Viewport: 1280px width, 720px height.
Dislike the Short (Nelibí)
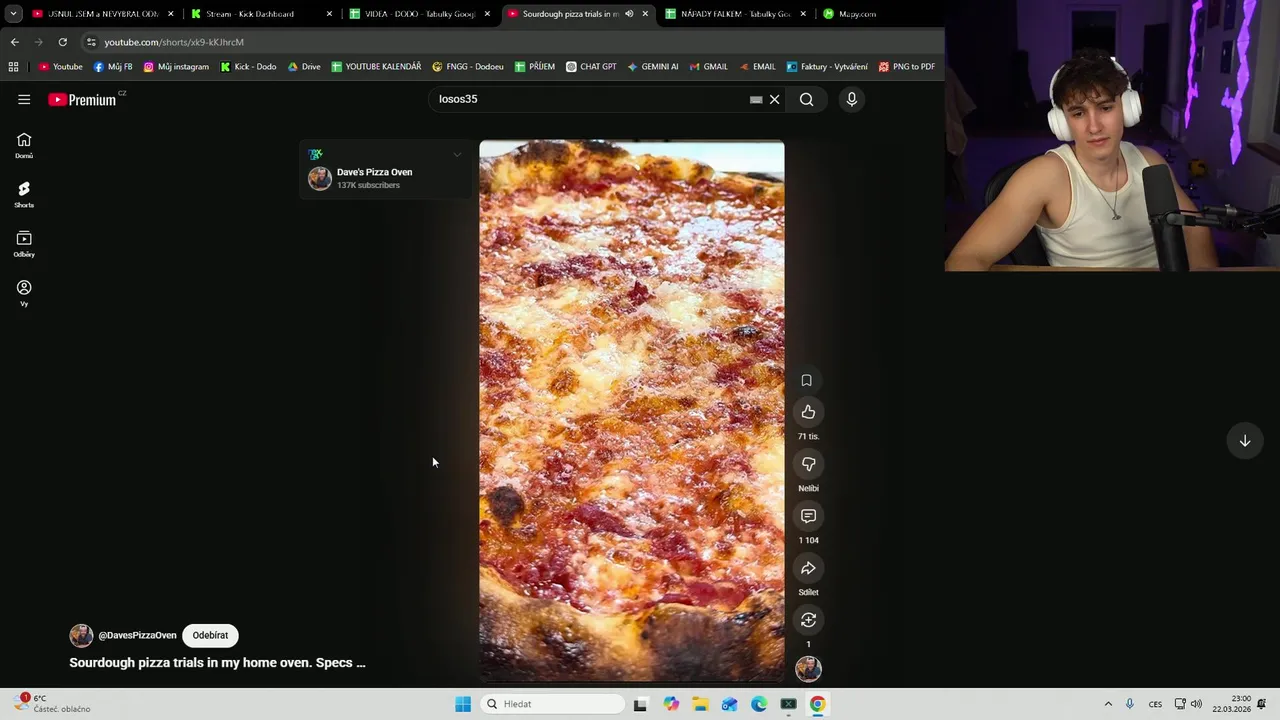coord(808,464)
